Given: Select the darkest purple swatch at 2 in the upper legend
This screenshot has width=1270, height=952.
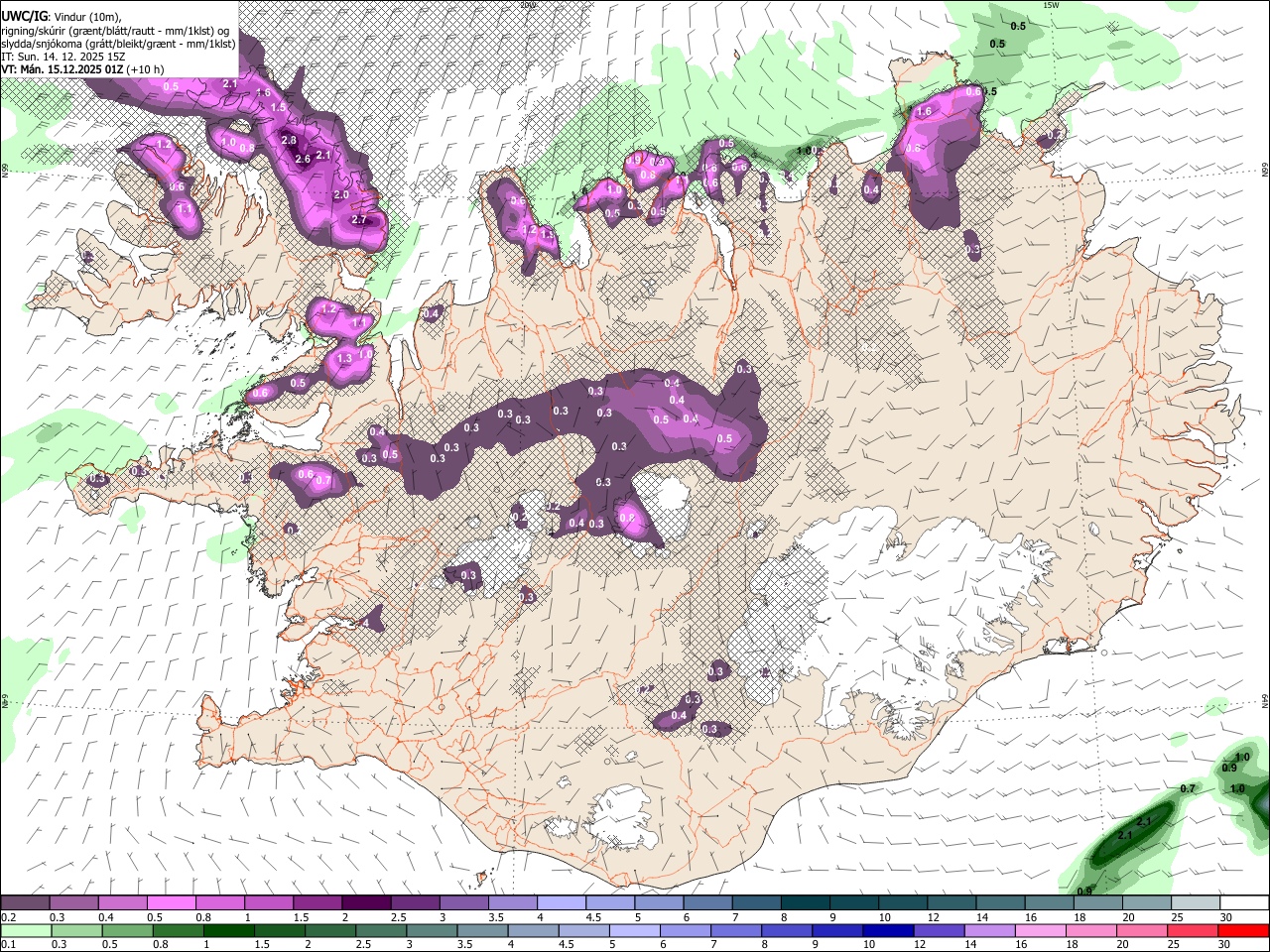Looking at the screenshot, I should click(366, 902).
